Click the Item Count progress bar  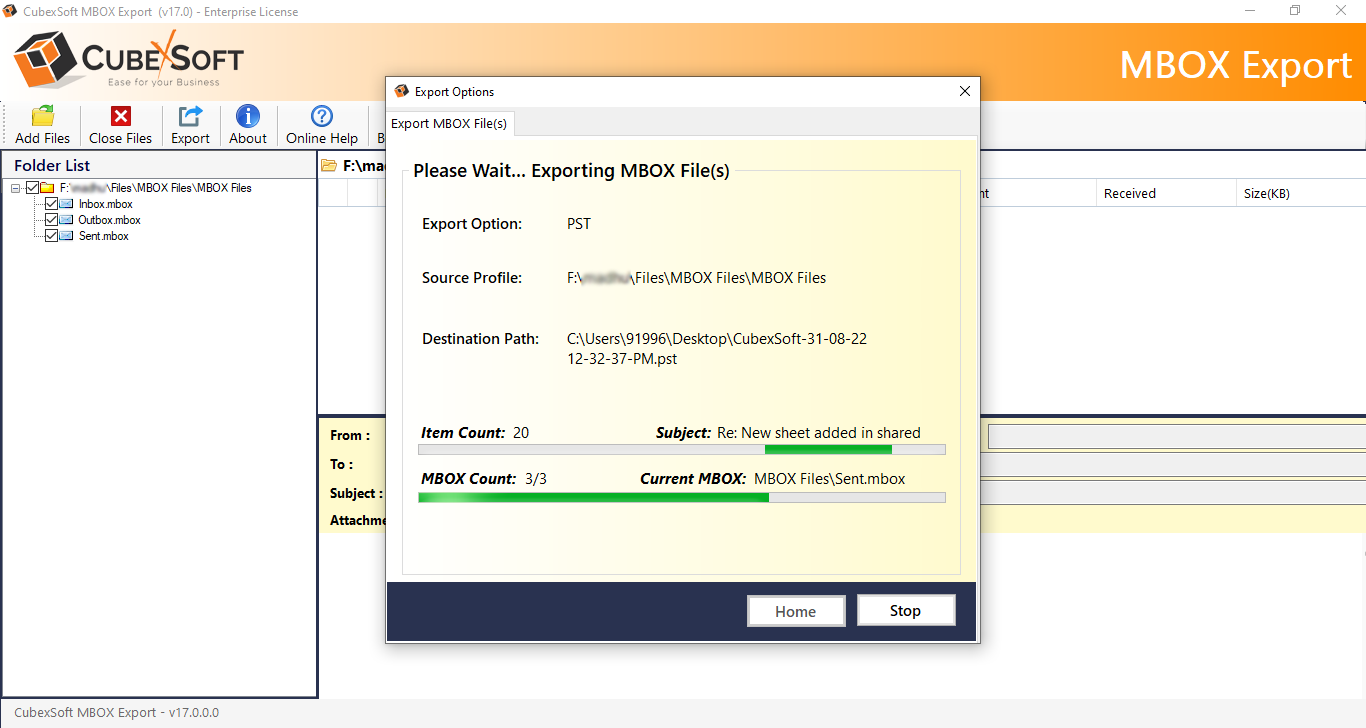(x=681, y=450)
